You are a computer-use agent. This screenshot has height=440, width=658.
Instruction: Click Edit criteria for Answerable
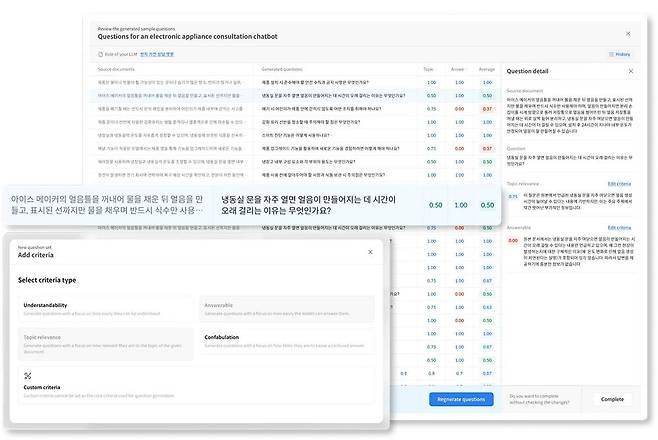pos(619,228)
